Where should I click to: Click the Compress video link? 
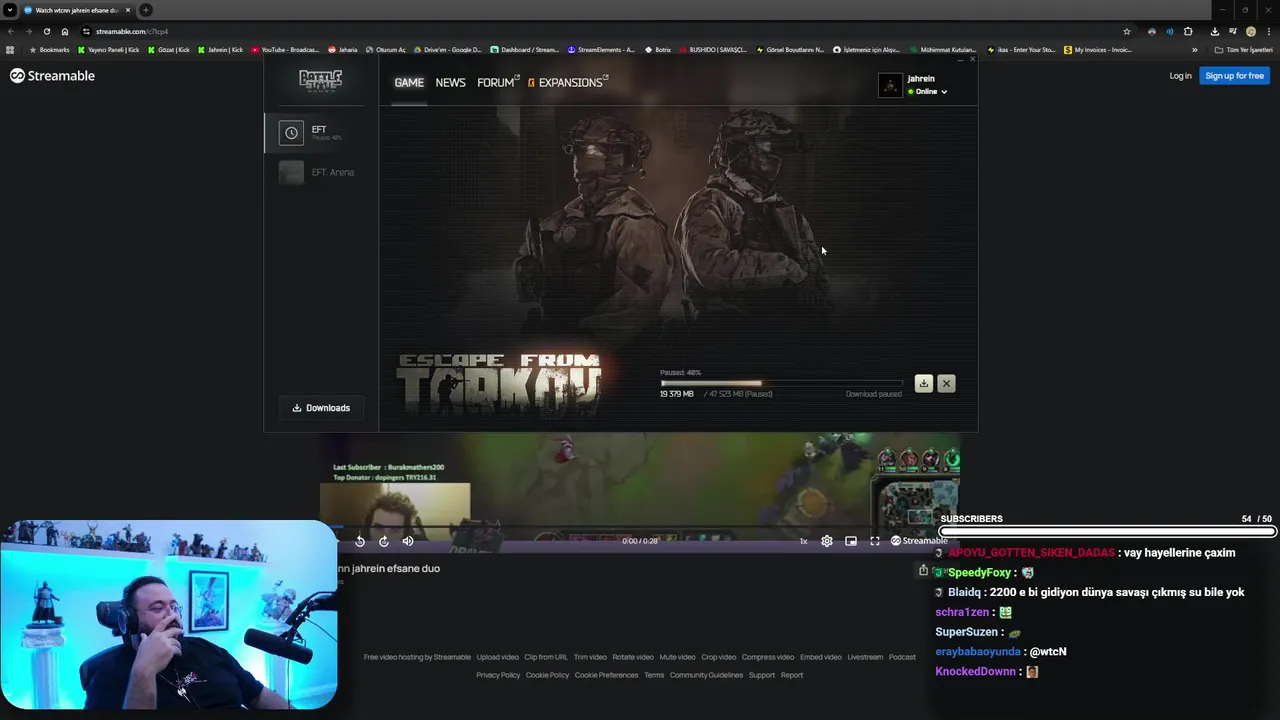[x=768, y=657]
